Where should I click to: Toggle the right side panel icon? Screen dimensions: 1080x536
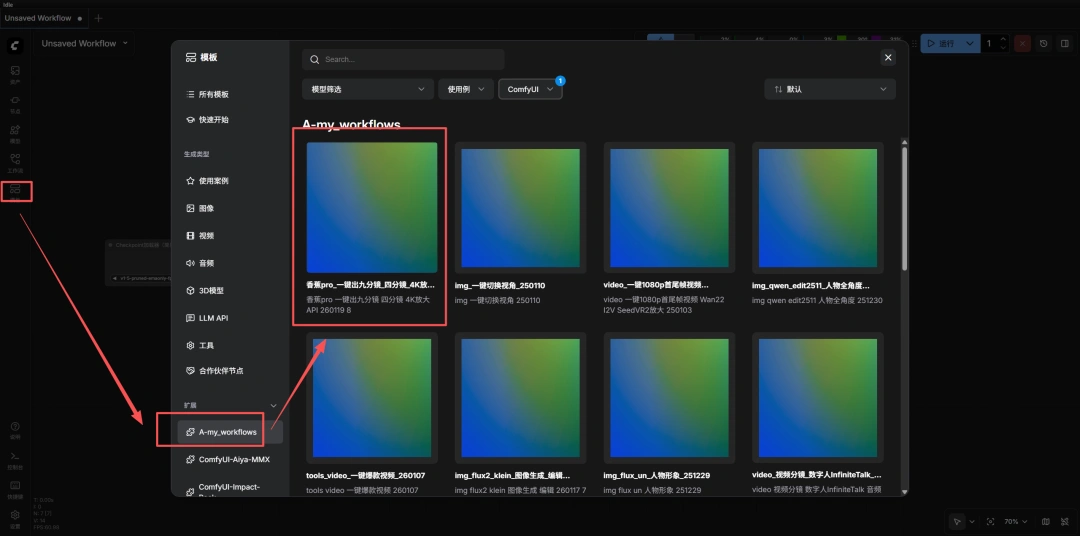(1065, 44)
